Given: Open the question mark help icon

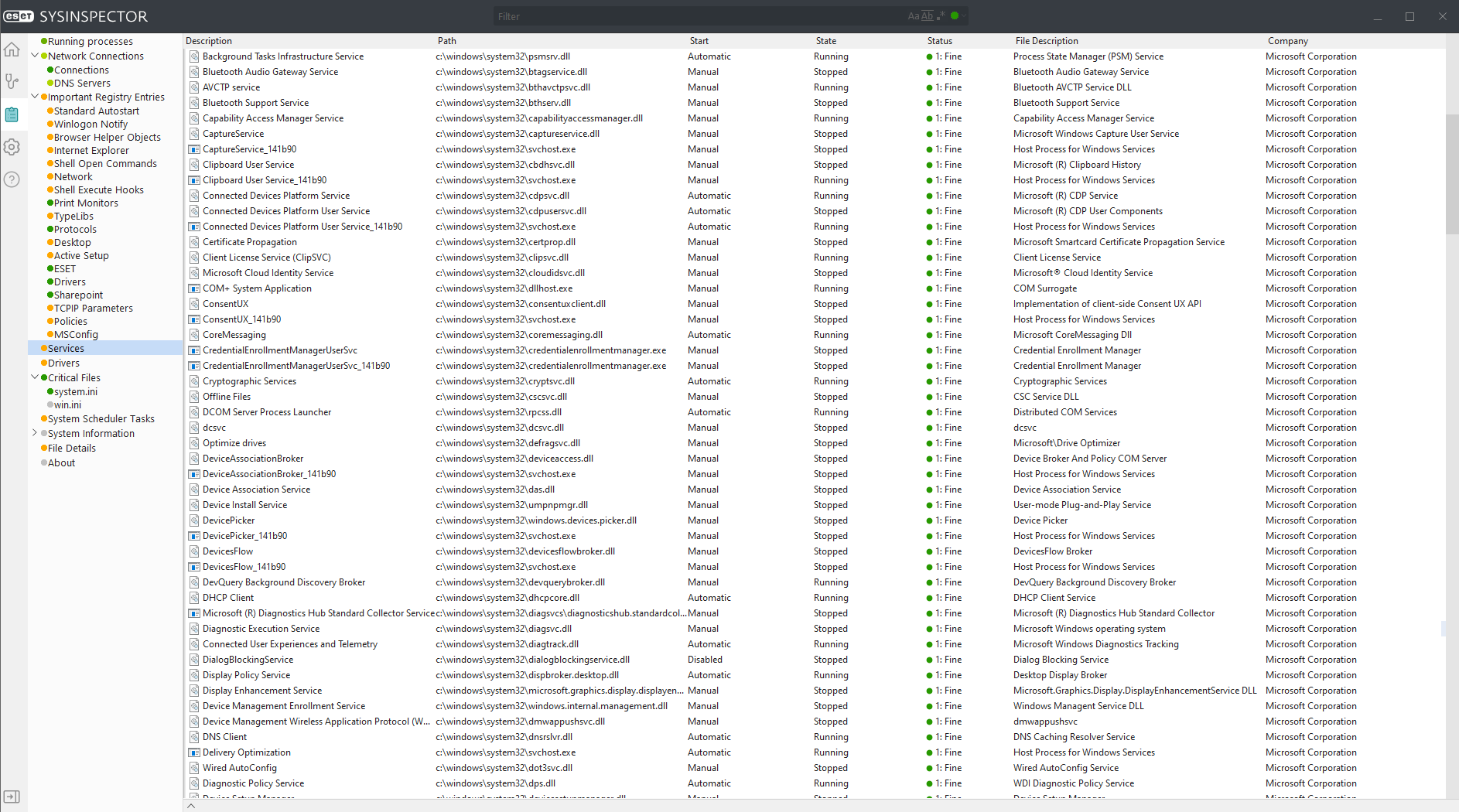Looking at the screenshot, I should click(x=12, y=179).
